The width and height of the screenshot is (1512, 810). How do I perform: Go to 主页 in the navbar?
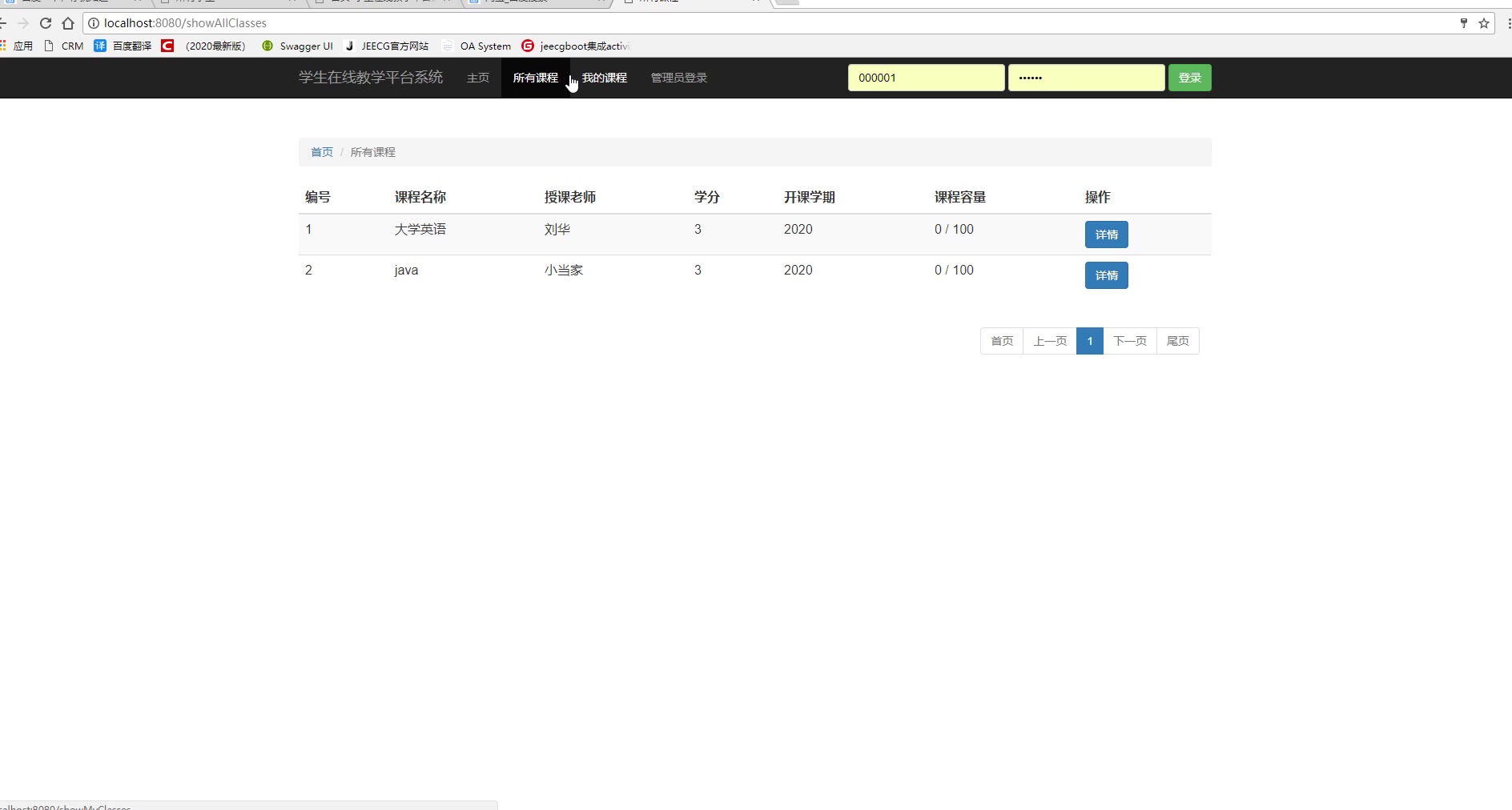[478, 78]
